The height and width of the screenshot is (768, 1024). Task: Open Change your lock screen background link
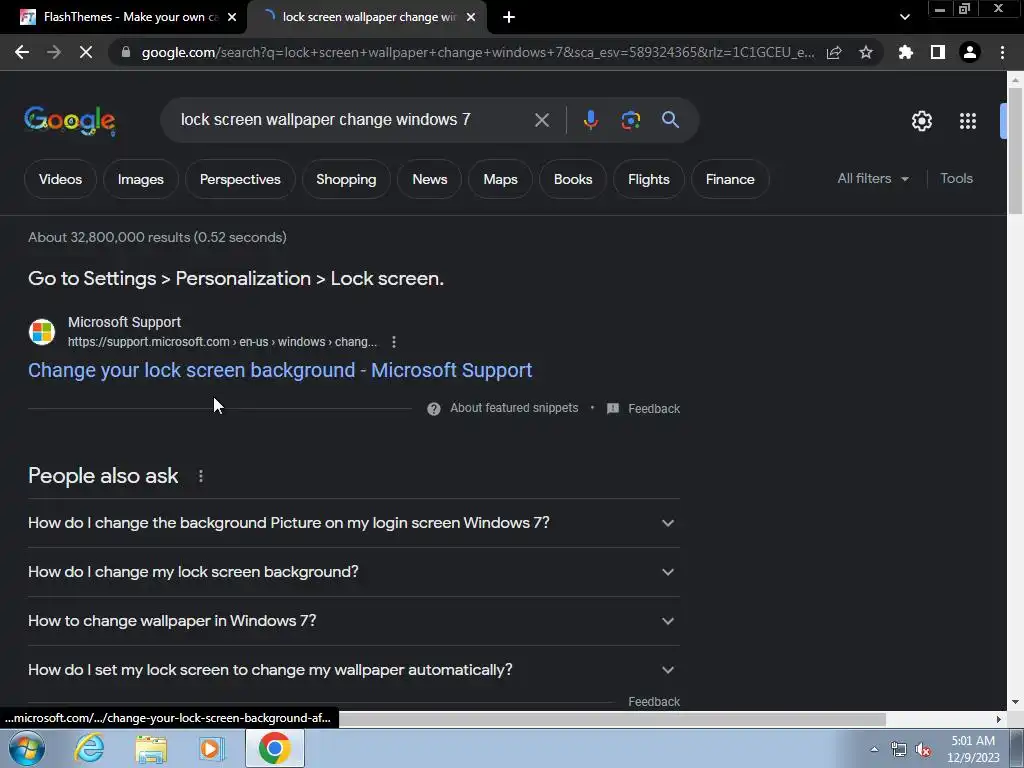pos(280,370)
